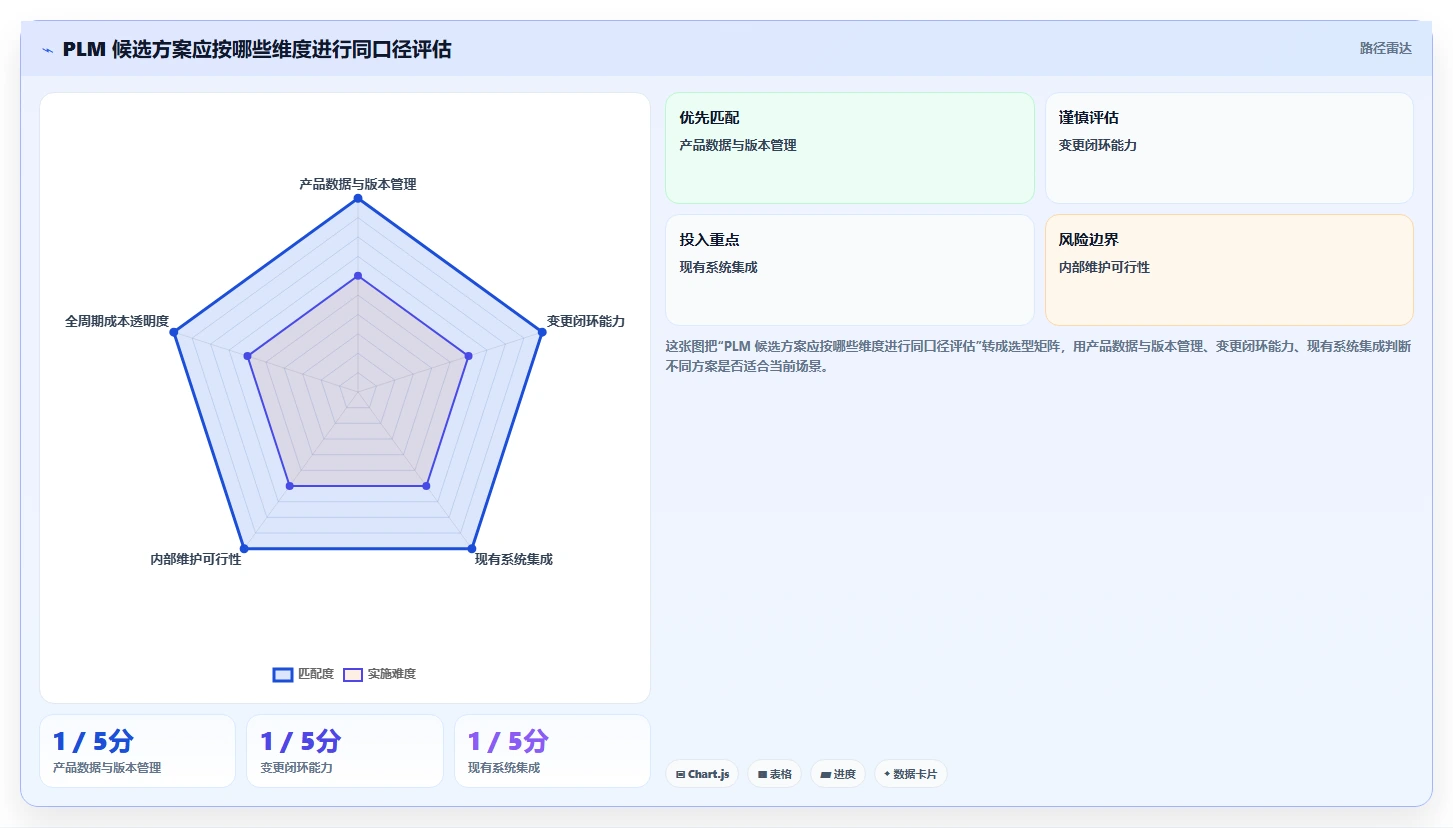The image size is (1453, 828).
Task: Click the 路径雷达 label in the header
Action: [1385, 48]
